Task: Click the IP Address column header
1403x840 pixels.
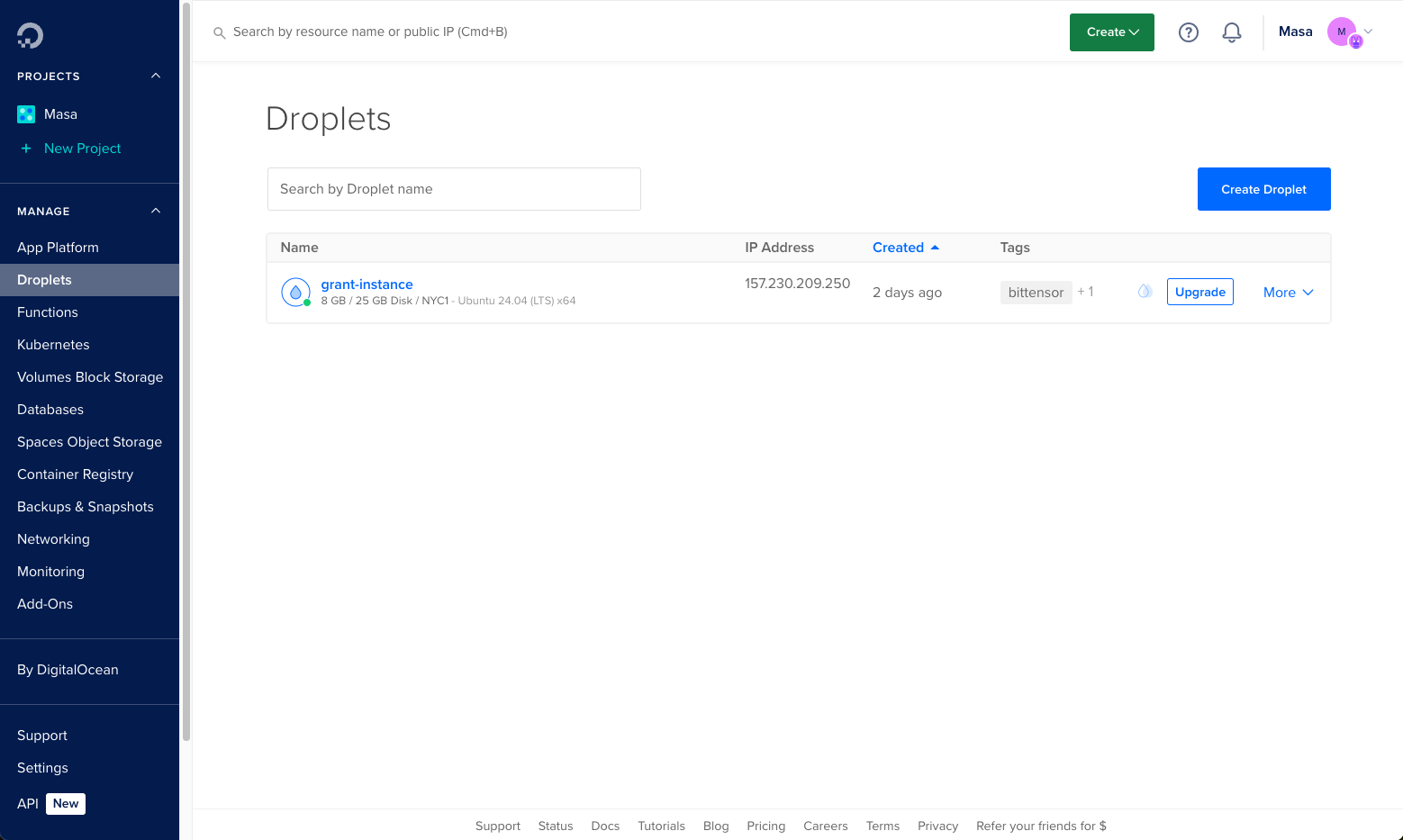Action: click(779, 248)
